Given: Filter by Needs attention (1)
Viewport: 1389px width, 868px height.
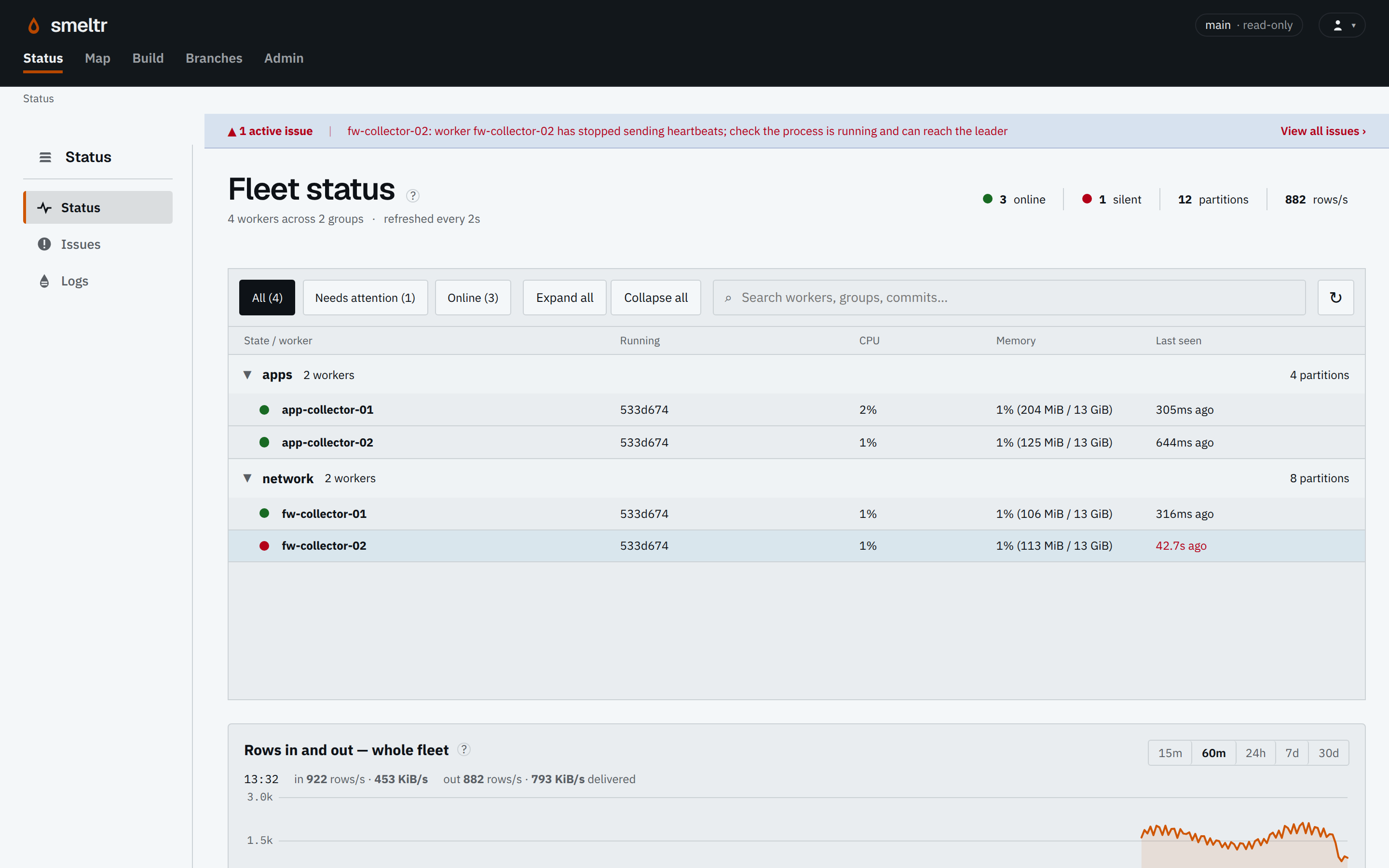Looking at the screenshot, I should (x=365, y=298).
